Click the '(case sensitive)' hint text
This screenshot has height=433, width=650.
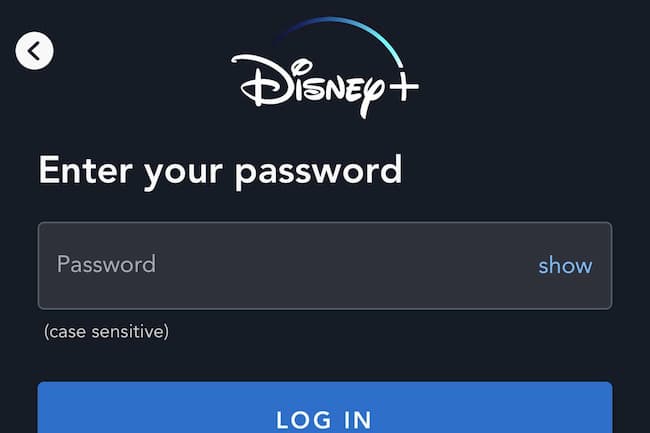click(x=107, y=331)
